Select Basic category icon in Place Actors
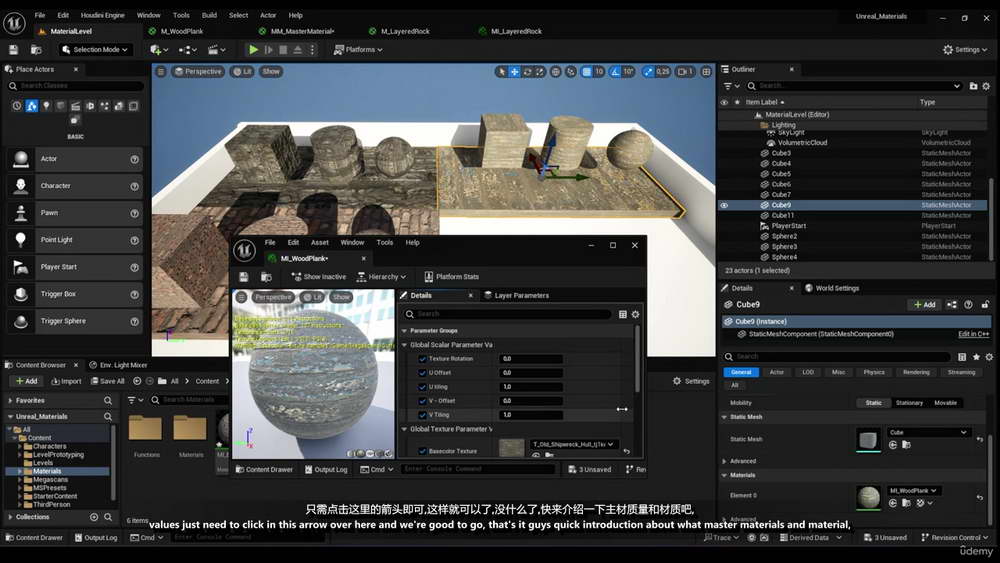 [31, 106]
